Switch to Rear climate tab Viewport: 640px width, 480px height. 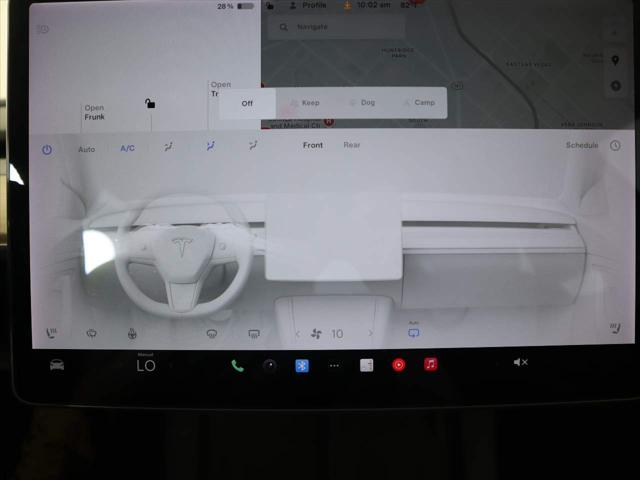pos(352,145)
